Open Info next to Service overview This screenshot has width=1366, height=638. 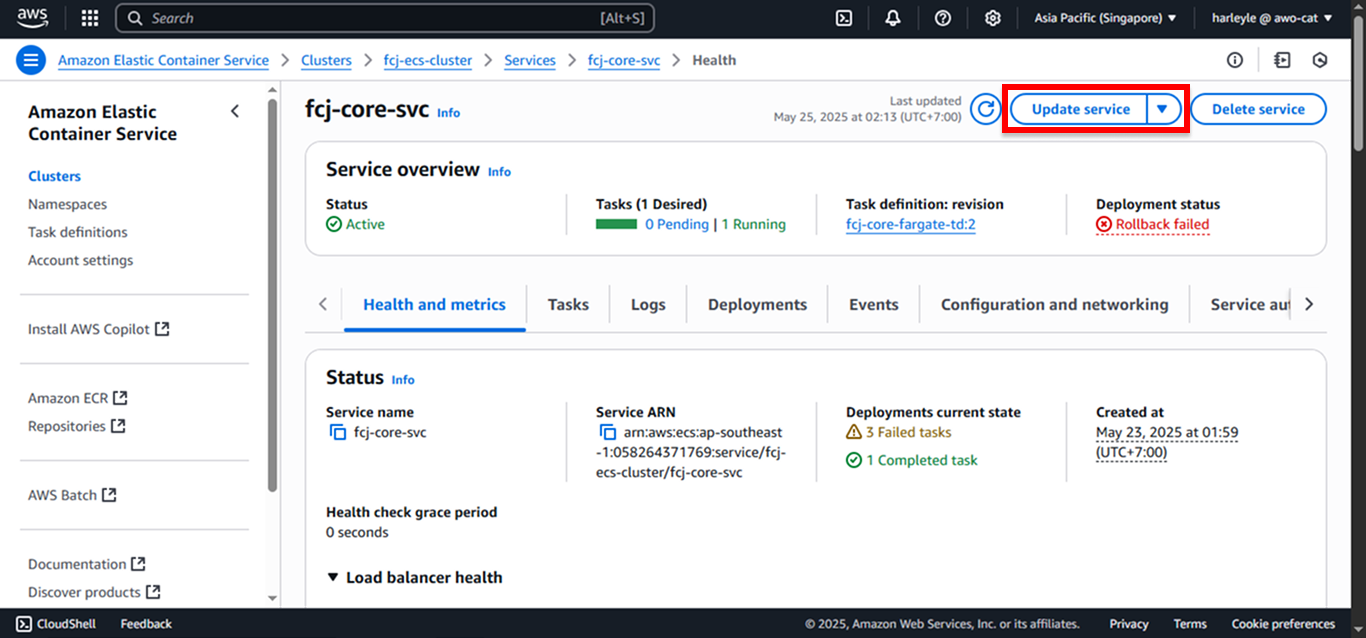[x=499, y=172]
